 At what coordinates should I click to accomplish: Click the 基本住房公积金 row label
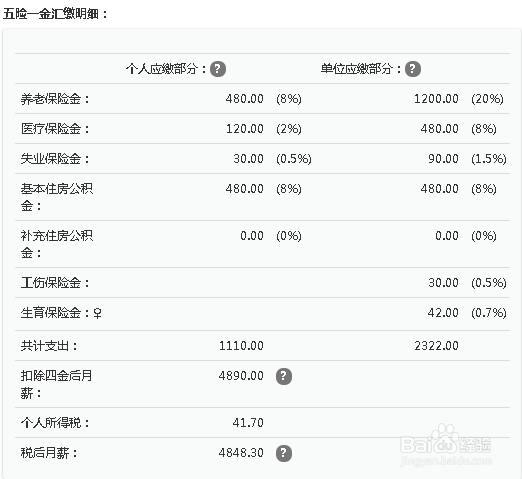[56, 197]
